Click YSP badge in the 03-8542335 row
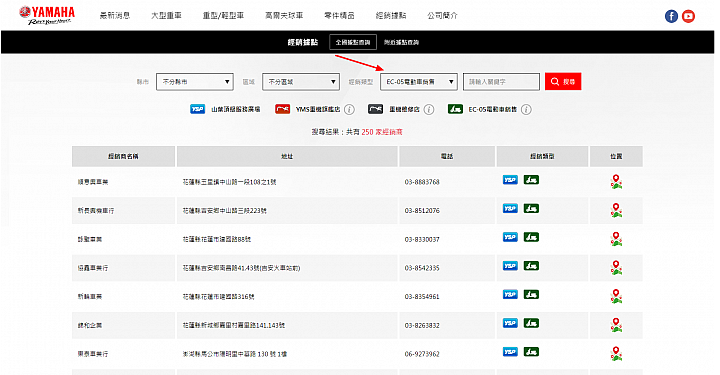 510,266
